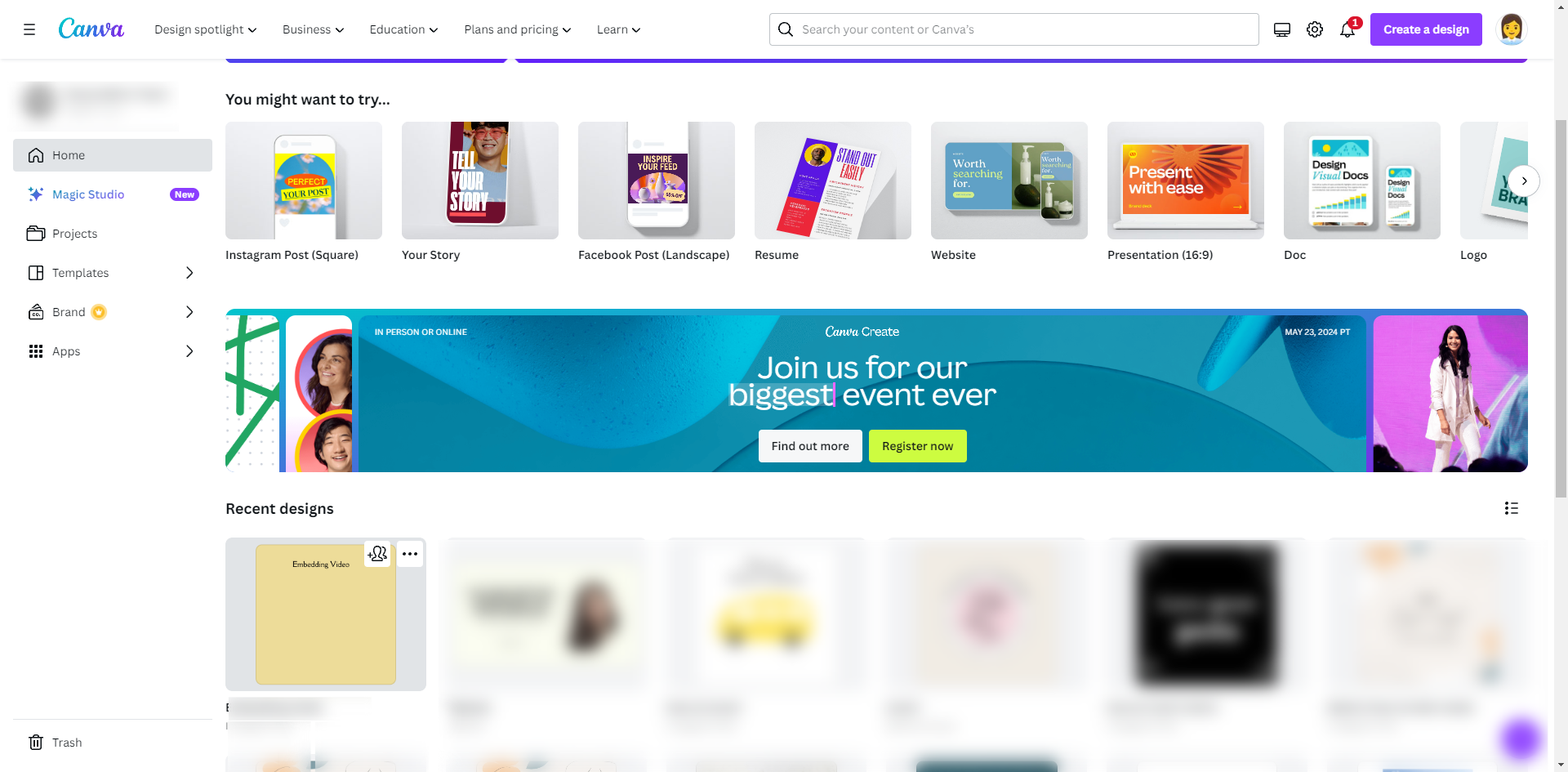Open the desktop app monitor icon
Viewport: 1568px width, 772px height.
click(x=1282, y=29)
